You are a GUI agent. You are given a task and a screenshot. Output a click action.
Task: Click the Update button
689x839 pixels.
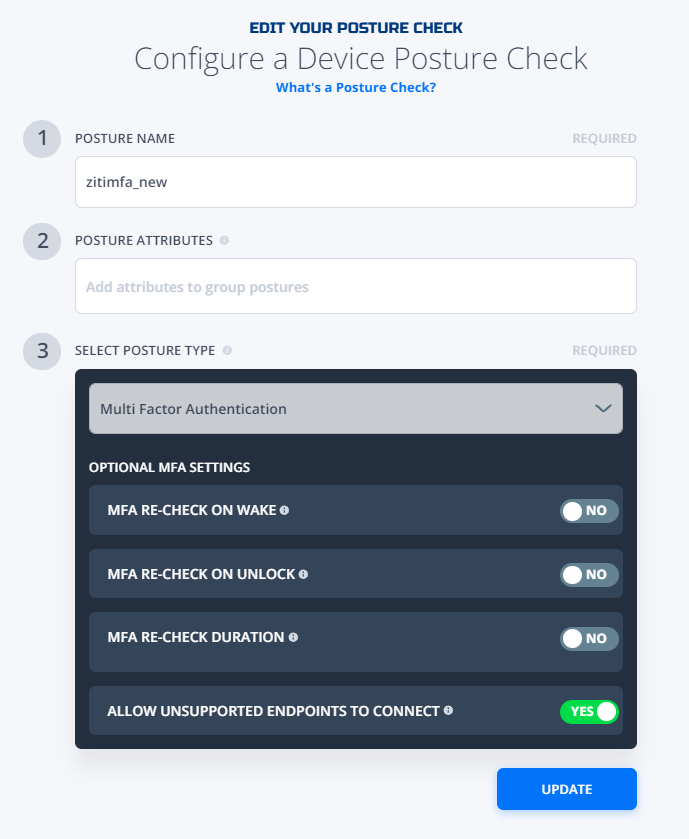tap(566, 789)
